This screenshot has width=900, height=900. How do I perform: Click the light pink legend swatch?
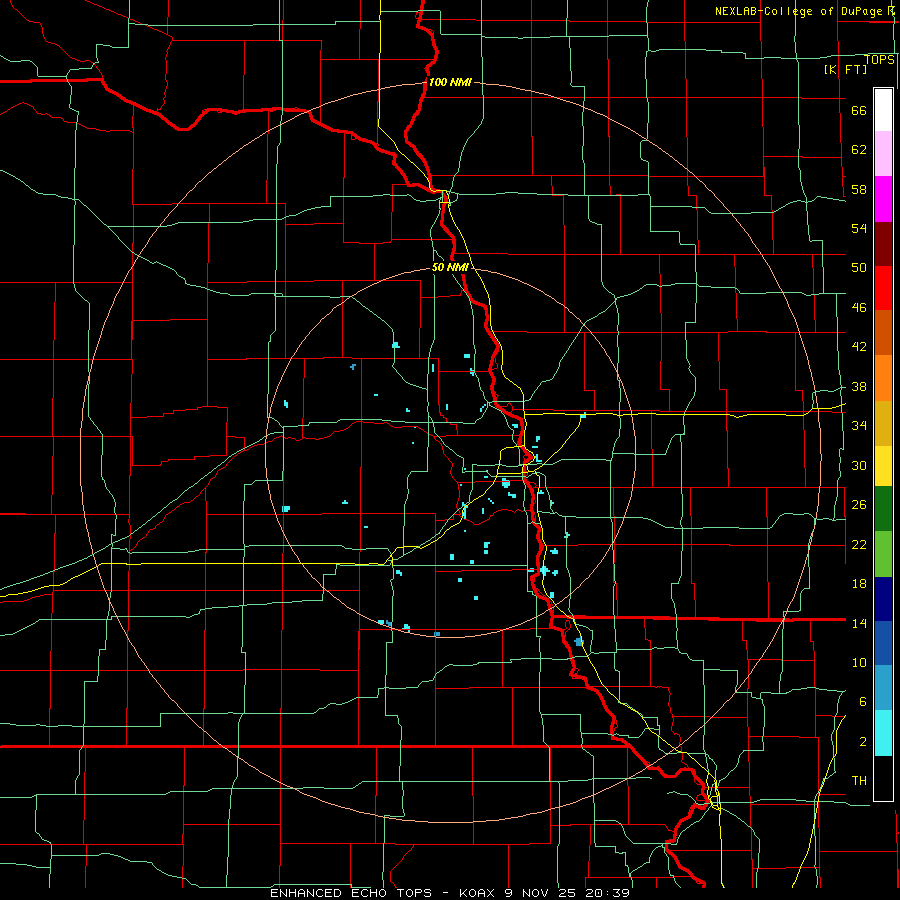(x=883, y=154)
